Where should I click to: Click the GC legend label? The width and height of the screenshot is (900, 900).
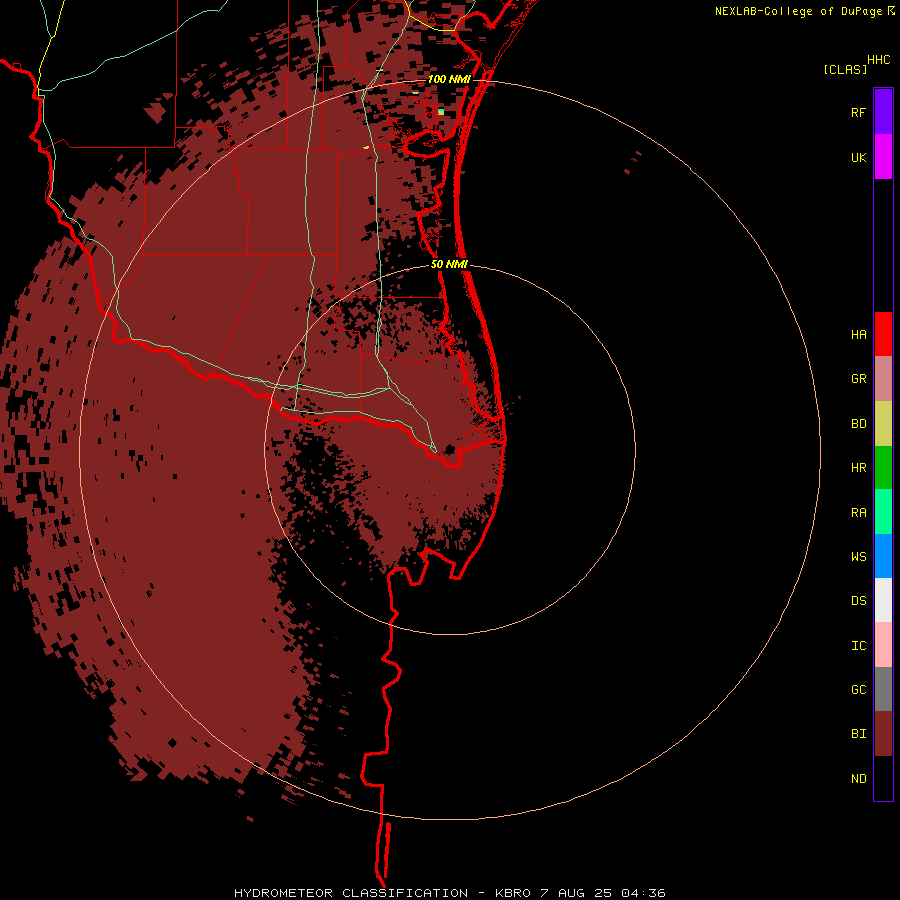pos(858,690)
